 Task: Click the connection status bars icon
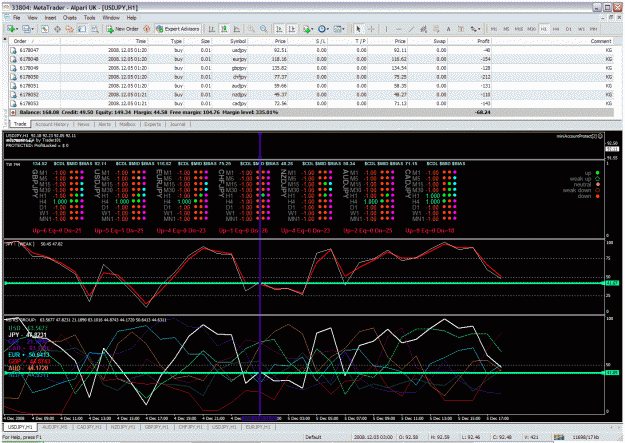pyautogui.click(x=559, y=437)
